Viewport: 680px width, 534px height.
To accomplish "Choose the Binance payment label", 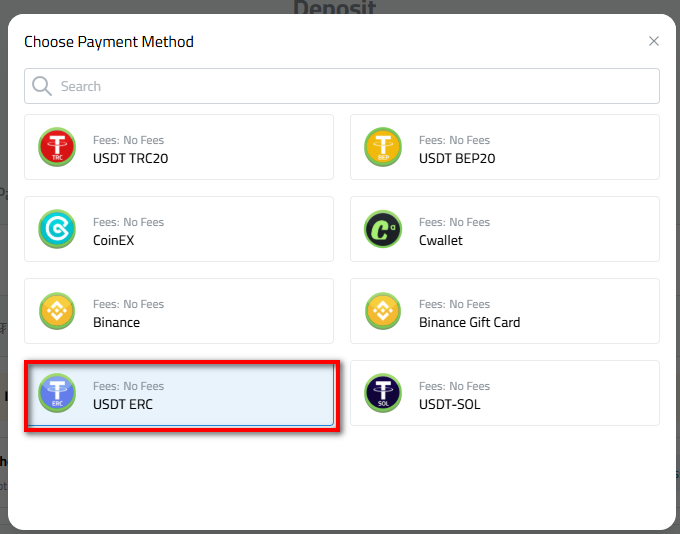I will pyautogui.click(x=116, y=322).
